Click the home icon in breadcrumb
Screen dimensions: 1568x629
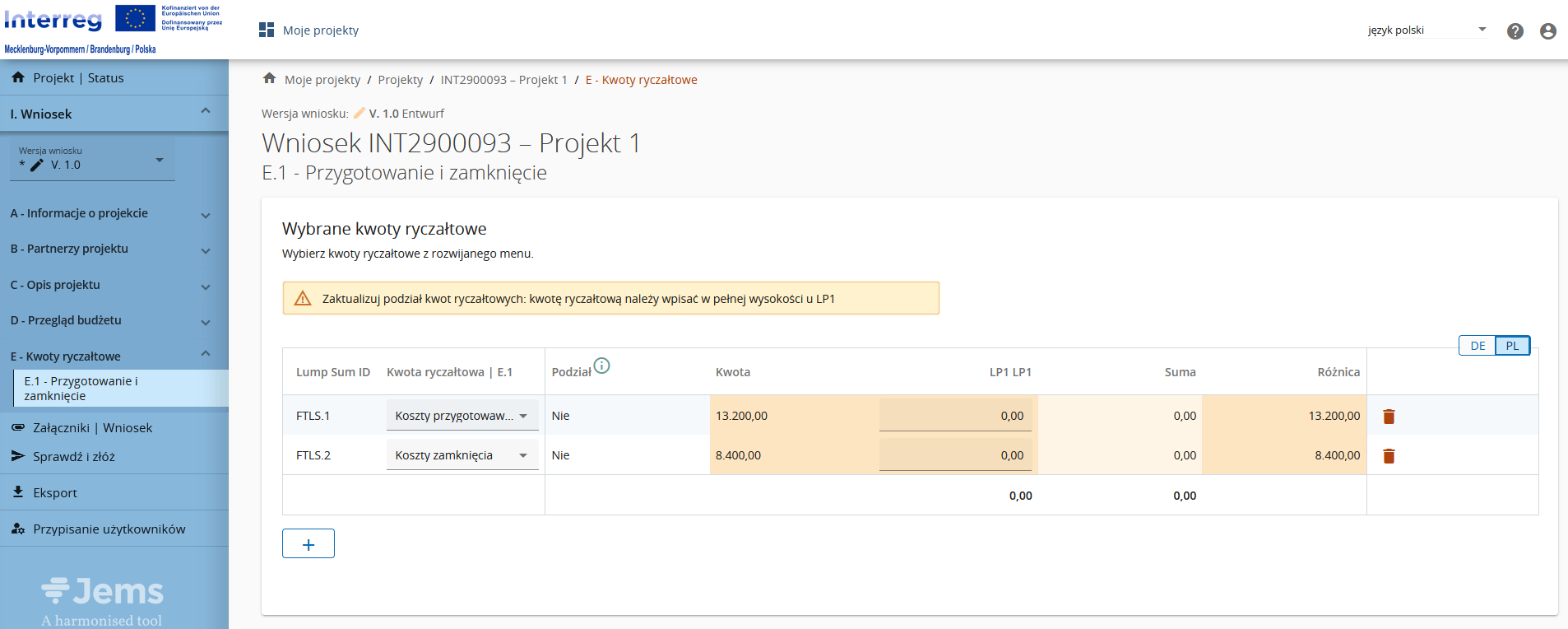(x=269, y=79)
